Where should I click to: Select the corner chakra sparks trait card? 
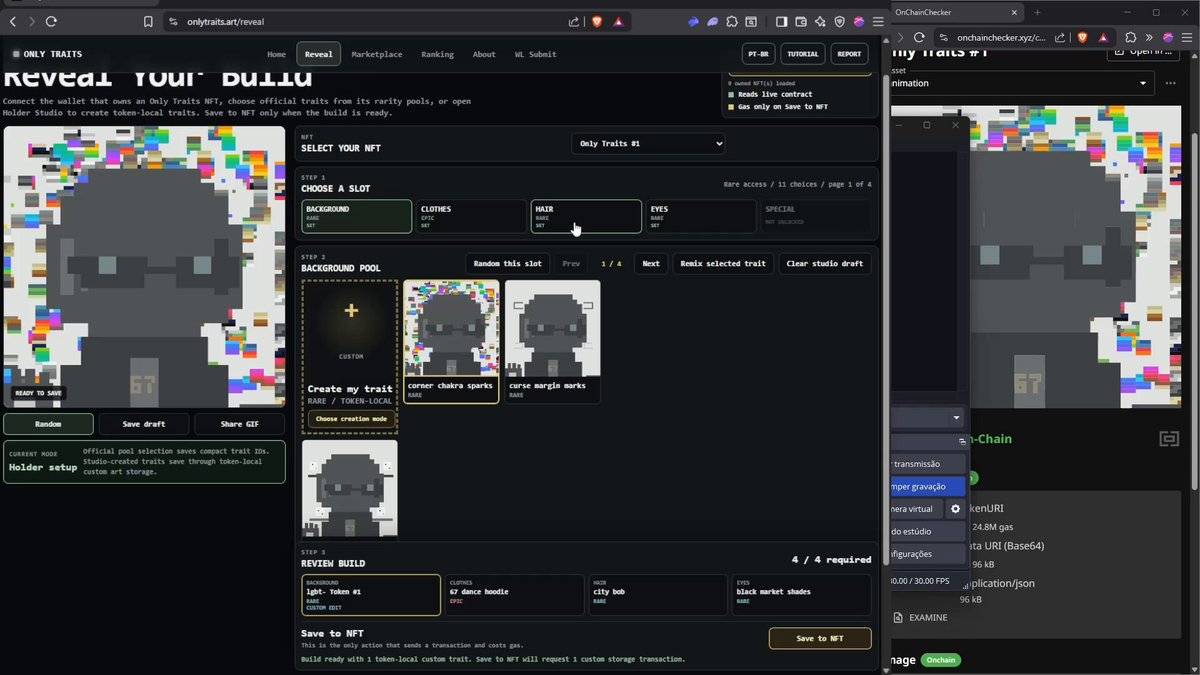click(451, 342)
